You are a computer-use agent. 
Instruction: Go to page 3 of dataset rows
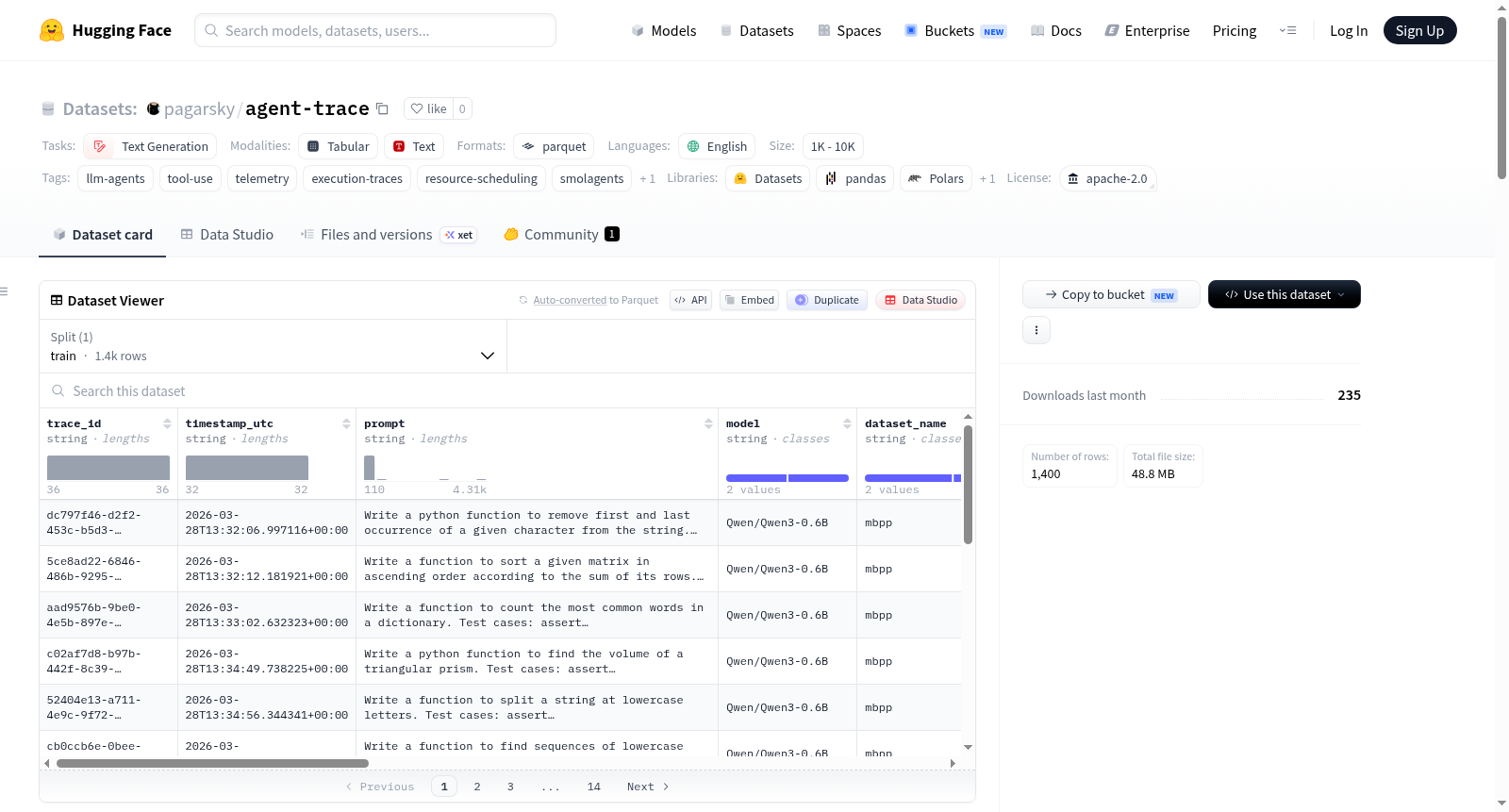[510, 787]
